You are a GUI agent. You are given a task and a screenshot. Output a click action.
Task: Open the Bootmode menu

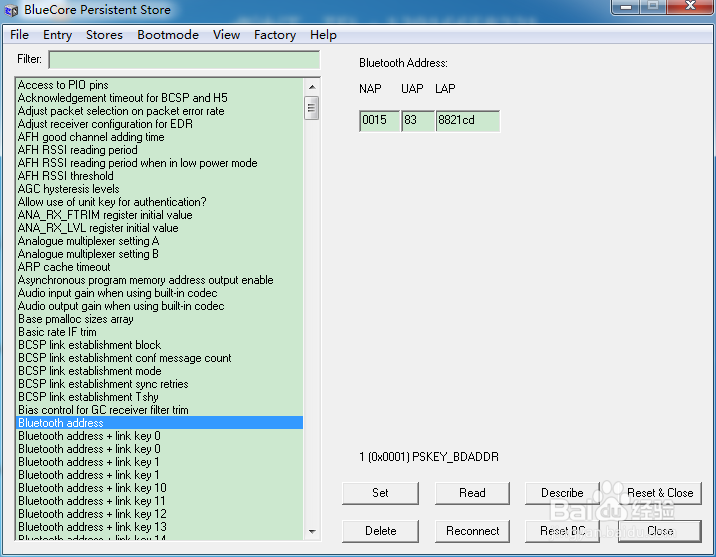click(x=168, y=35)
